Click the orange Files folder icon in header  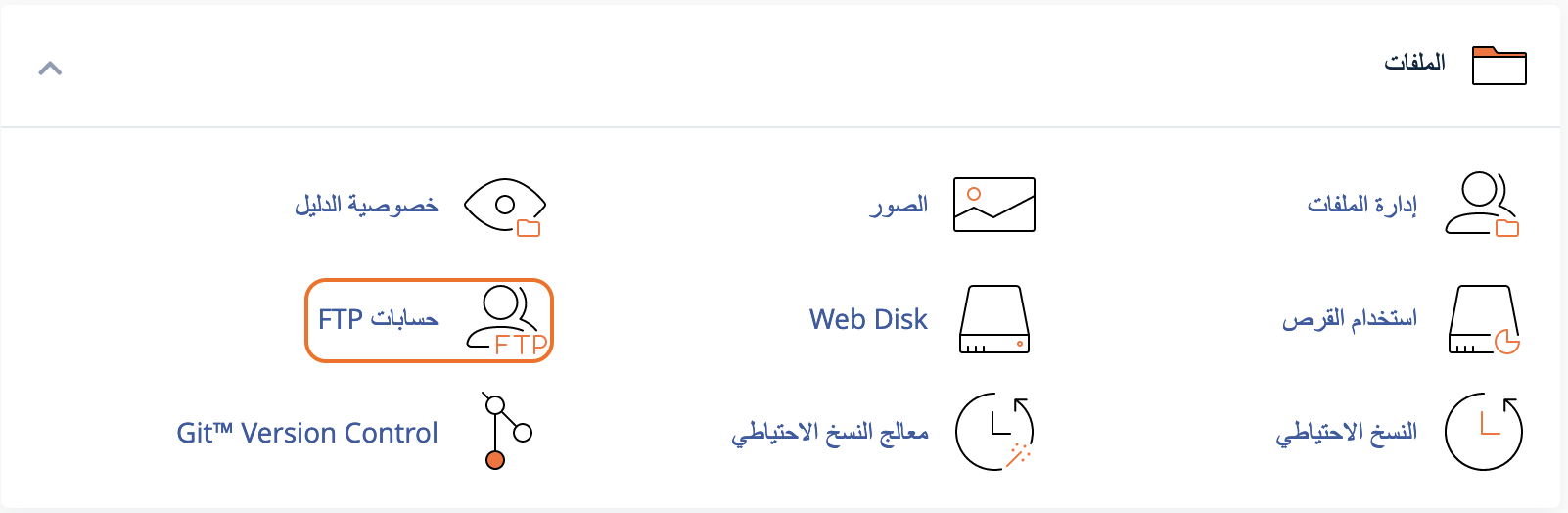point(1499,66)
